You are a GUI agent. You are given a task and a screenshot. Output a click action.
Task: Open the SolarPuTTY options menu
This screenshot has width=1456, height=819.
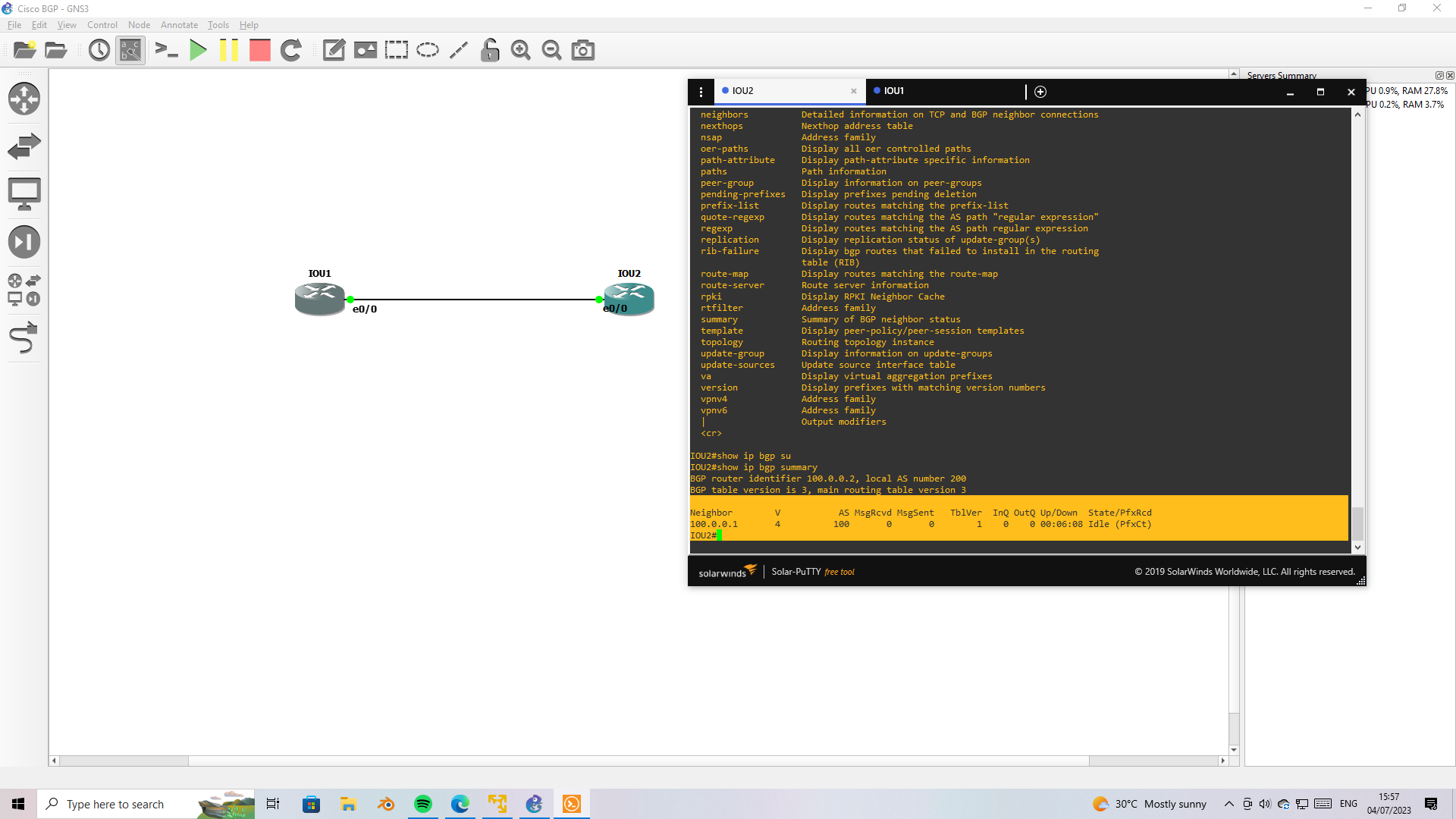[x=700, y=91]
